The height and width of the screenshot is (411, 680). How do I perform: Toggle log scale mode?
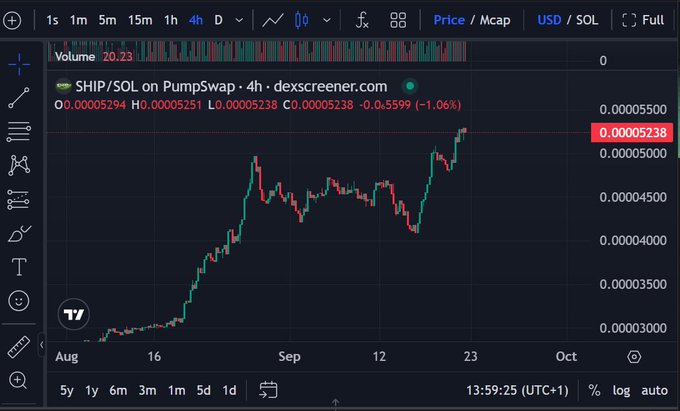click(621, 391)
